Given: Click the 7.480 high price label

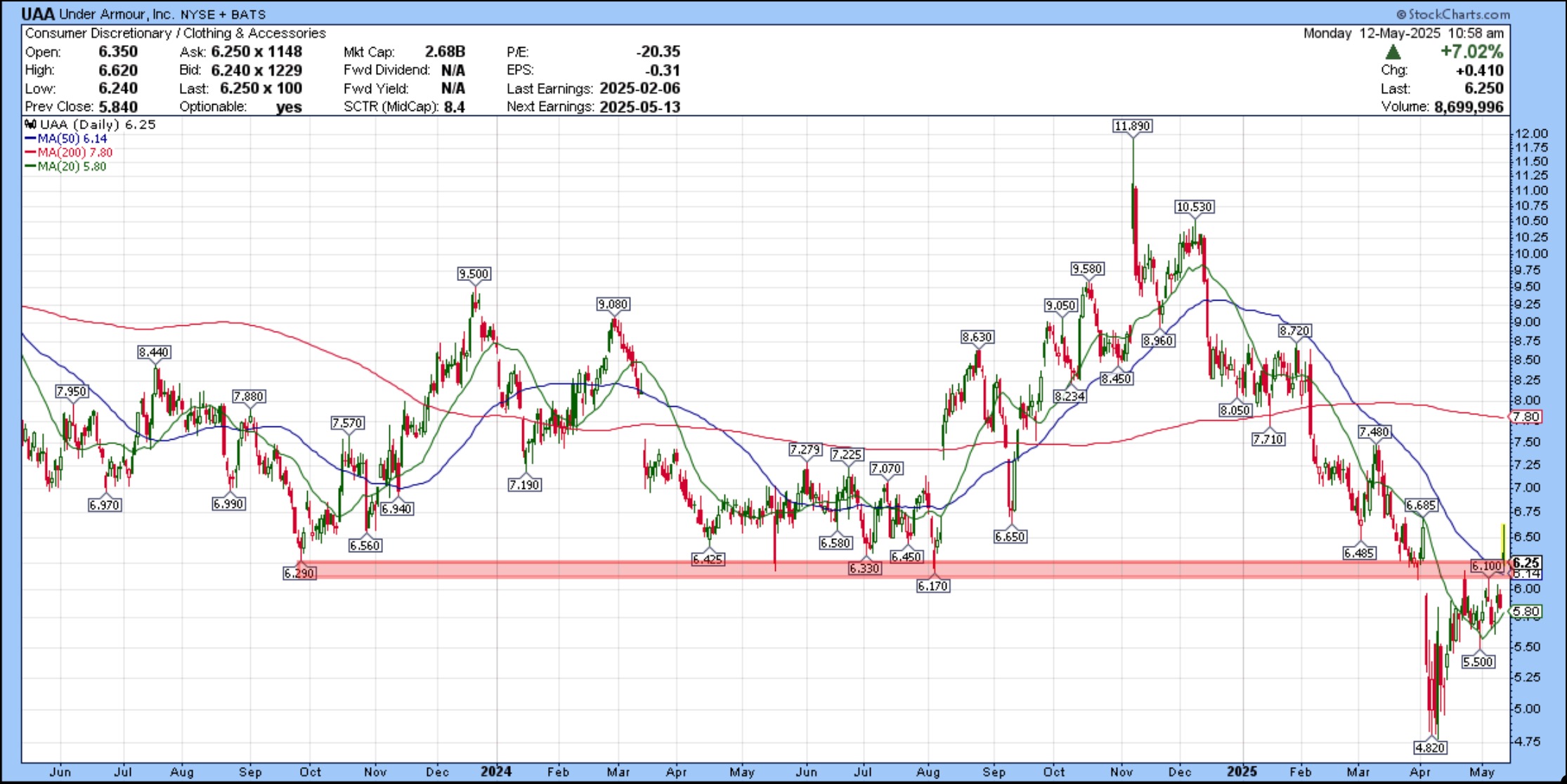Looking at the screenshot, I should coord(1374,432).
